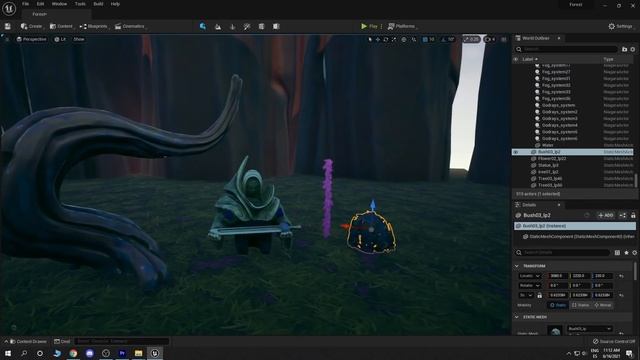Open the Platforms menu
Image resolution: width=640 pixels, height=360 pixels.
pyautogui.click(x=402, y=26)
